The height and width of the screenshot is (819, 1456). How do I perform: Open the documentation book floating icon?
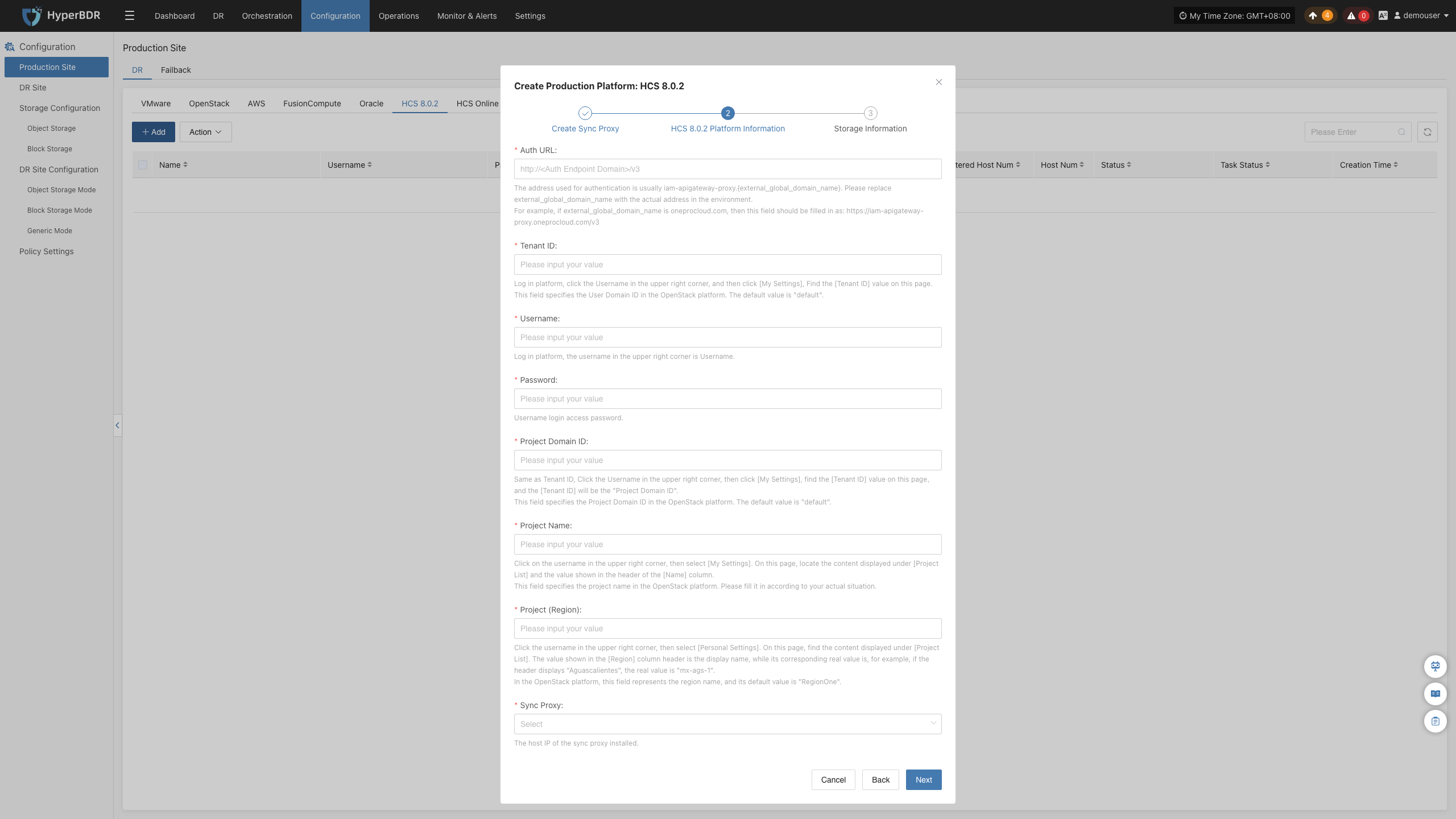1436,694
